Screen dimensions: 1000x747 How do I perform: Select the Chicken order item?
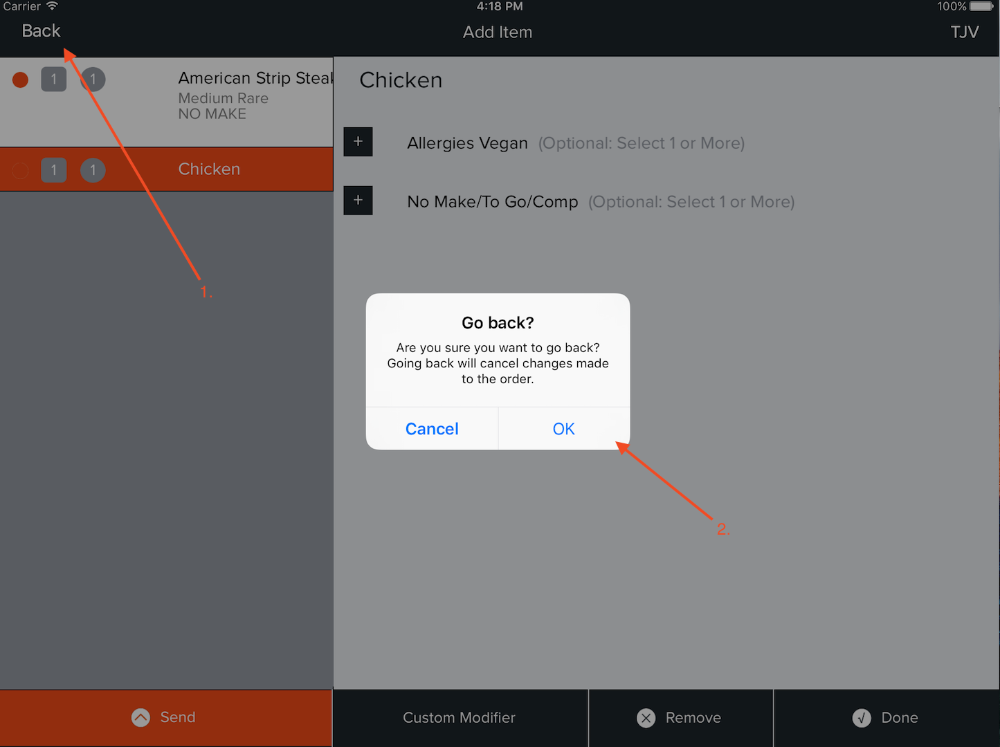click(166, 170)
